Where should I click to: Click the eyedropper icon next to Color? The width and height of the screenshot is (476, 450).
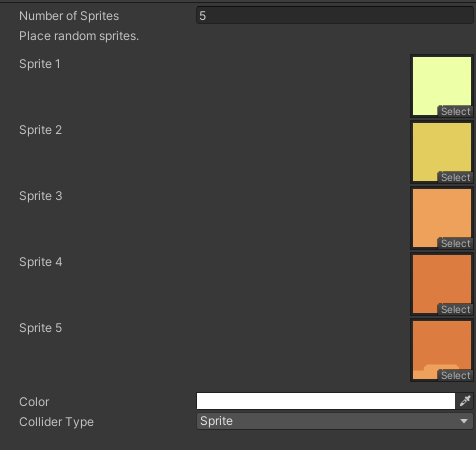click(x=465, y=401)
